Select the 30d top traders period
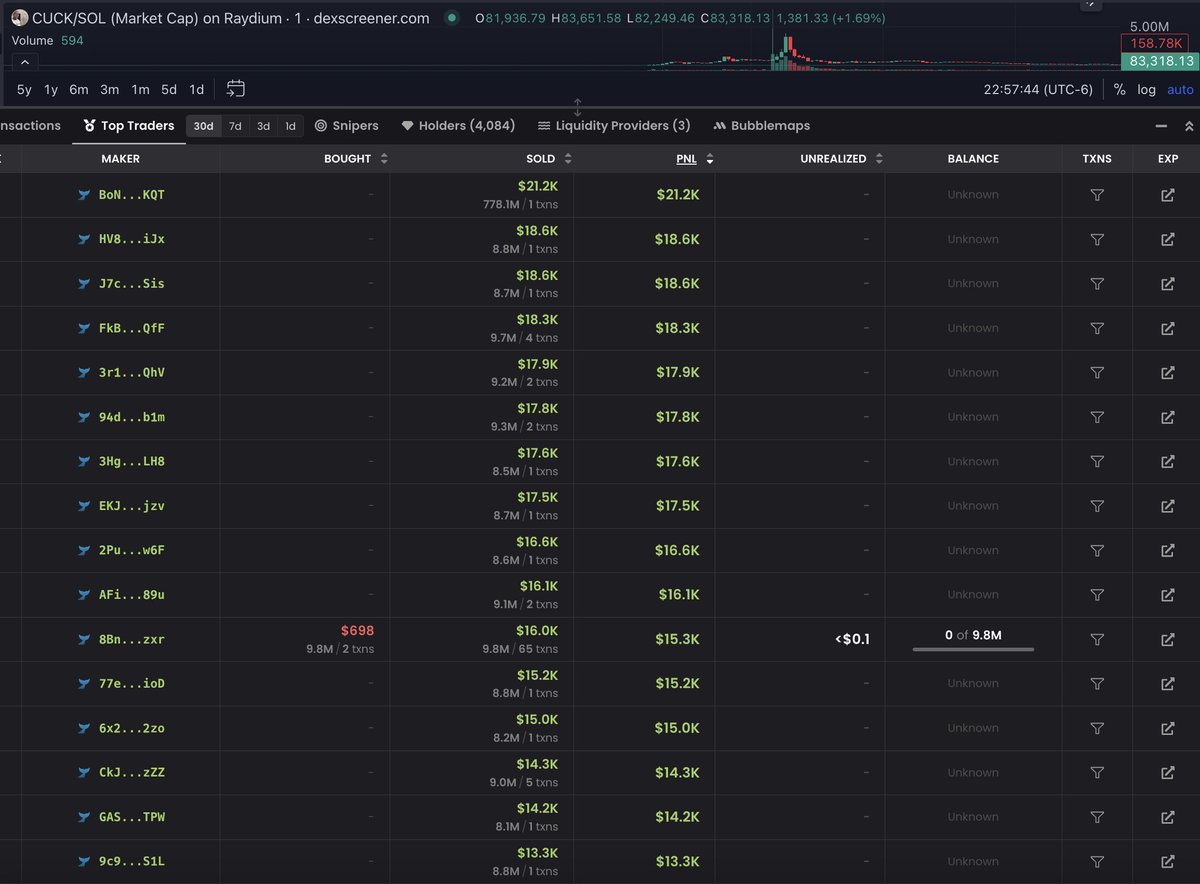The width and height of the screenshot is (1200, 884). pyautogui.click(x=204, y=126)
